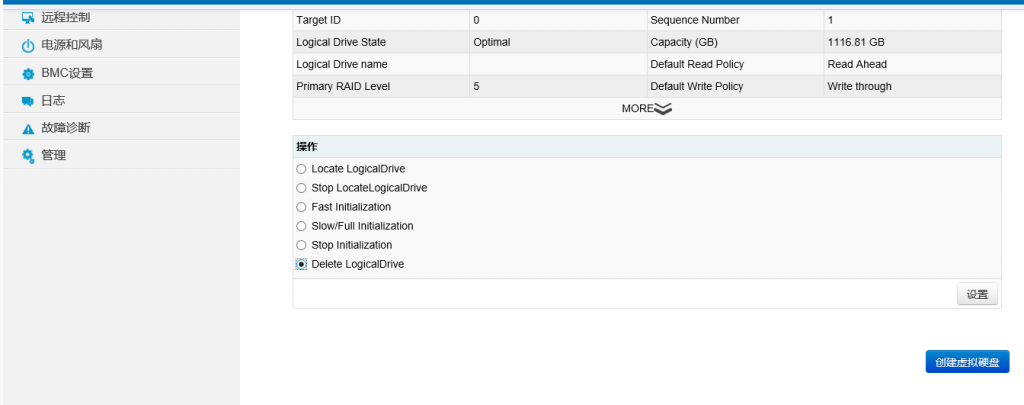Select the Delete LogicalDrive radio button

[x=302, y=264]
